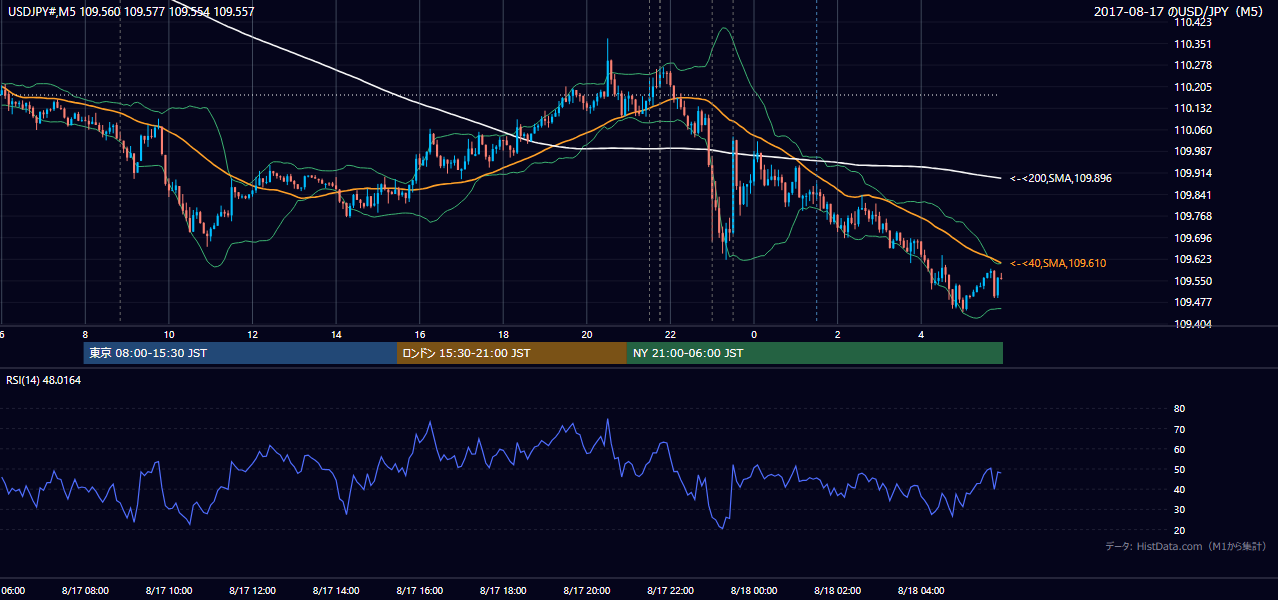Click the 8/17 16:00 time axis label

(x=420, y=591)
